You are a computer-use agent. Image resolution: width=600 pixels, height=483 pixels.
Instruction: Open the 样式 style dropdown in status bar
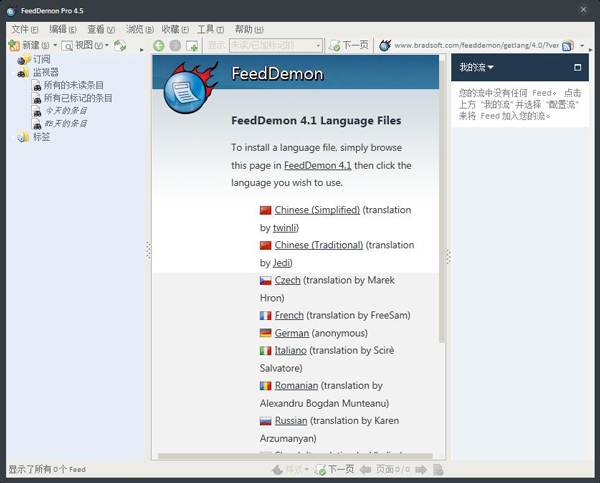[290, 470]
